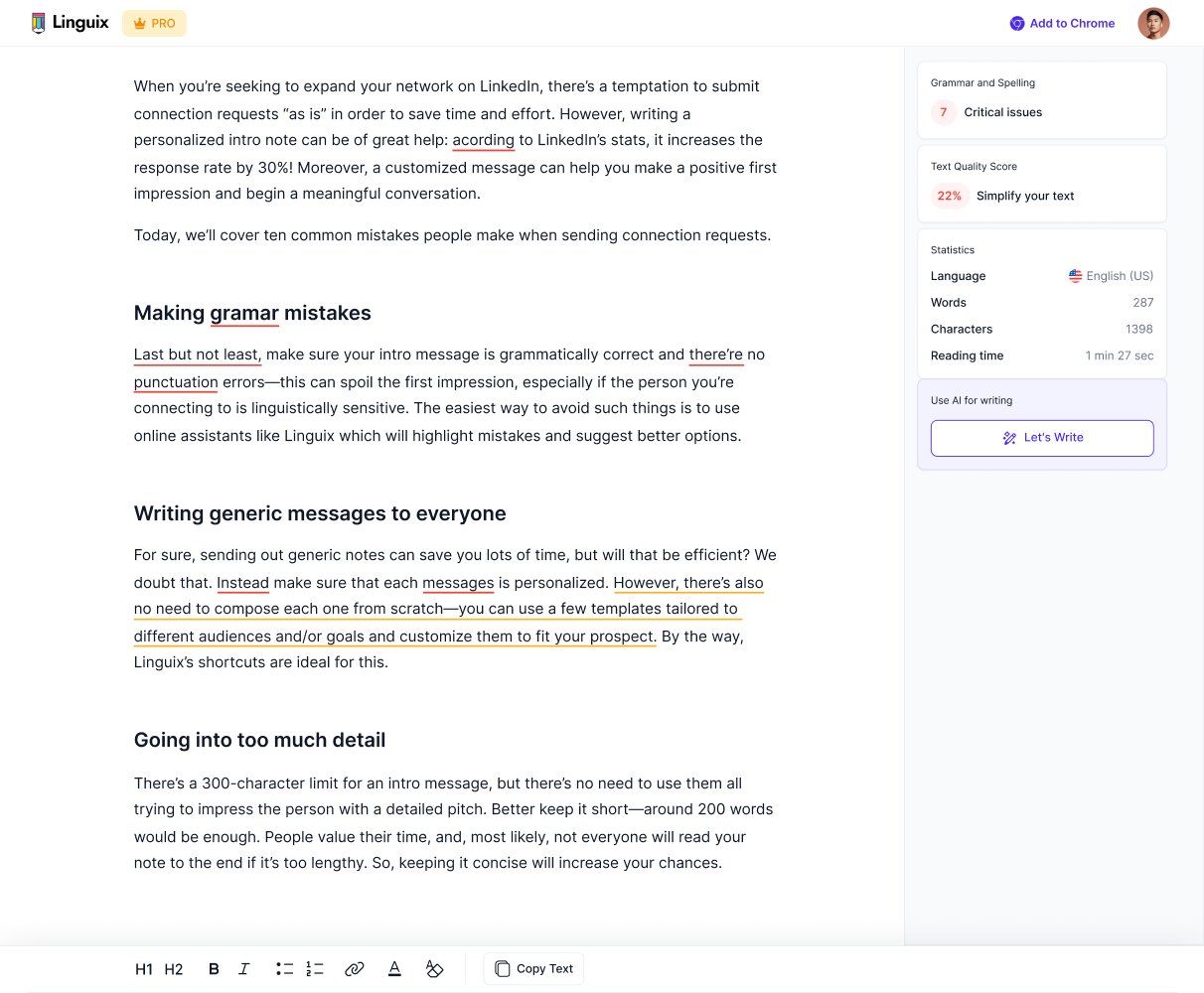The height and width of the screenshot is (993, 1204).
Task: Toggle bold formatting
Action: click(x=214, y=968)
